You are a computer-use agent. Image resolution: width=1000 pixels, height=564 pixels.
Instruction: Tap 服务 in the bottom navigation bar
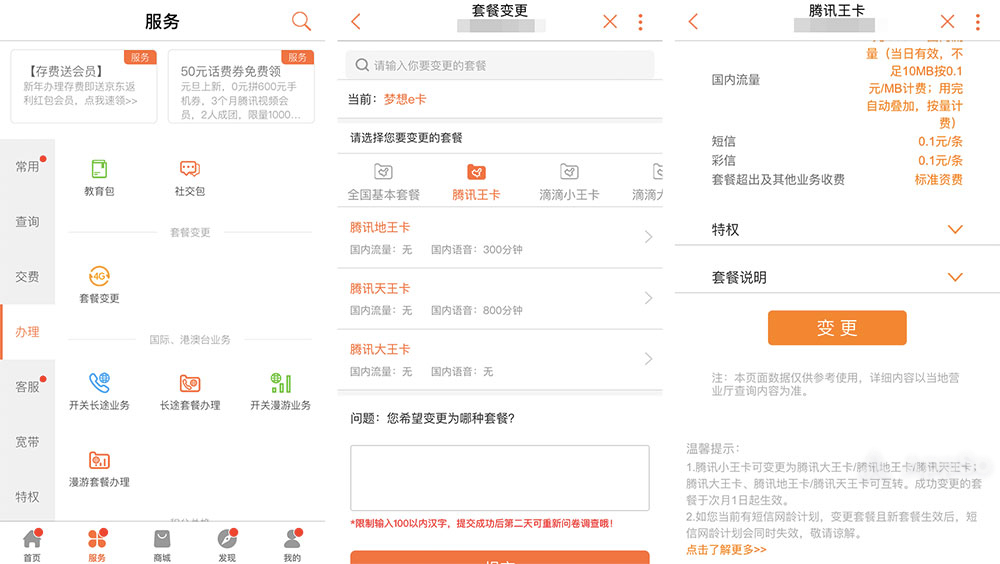97,544
